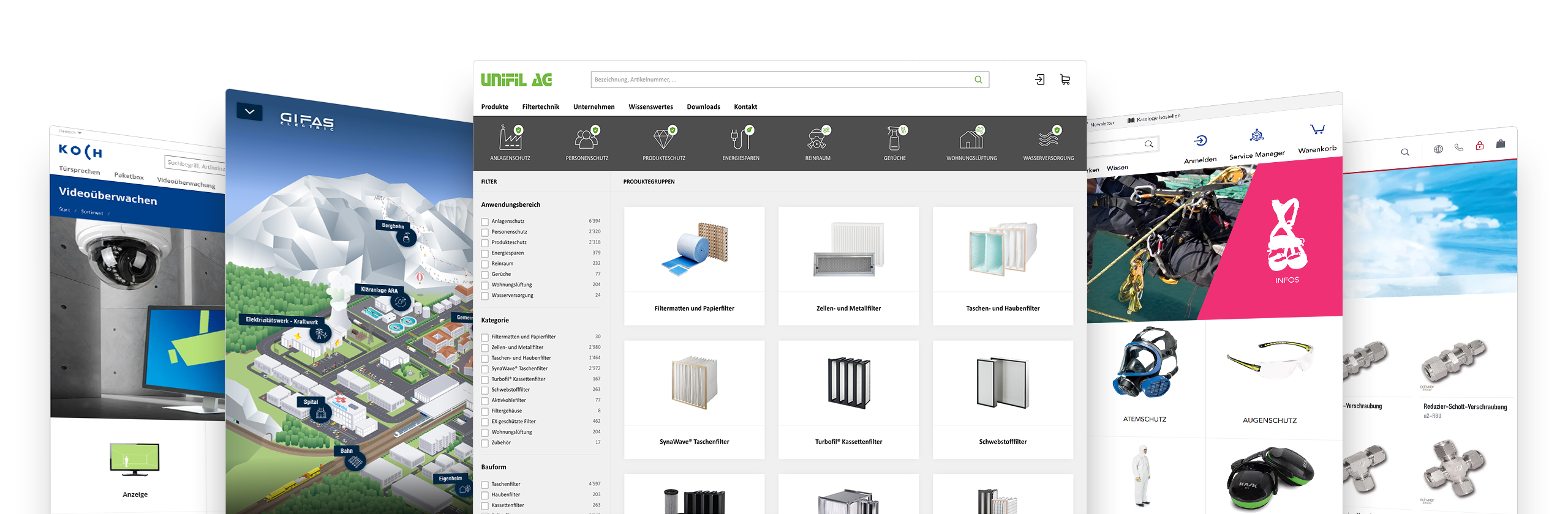
Task: Open the Warenkorb cart icon
Action: [1317, 129]
